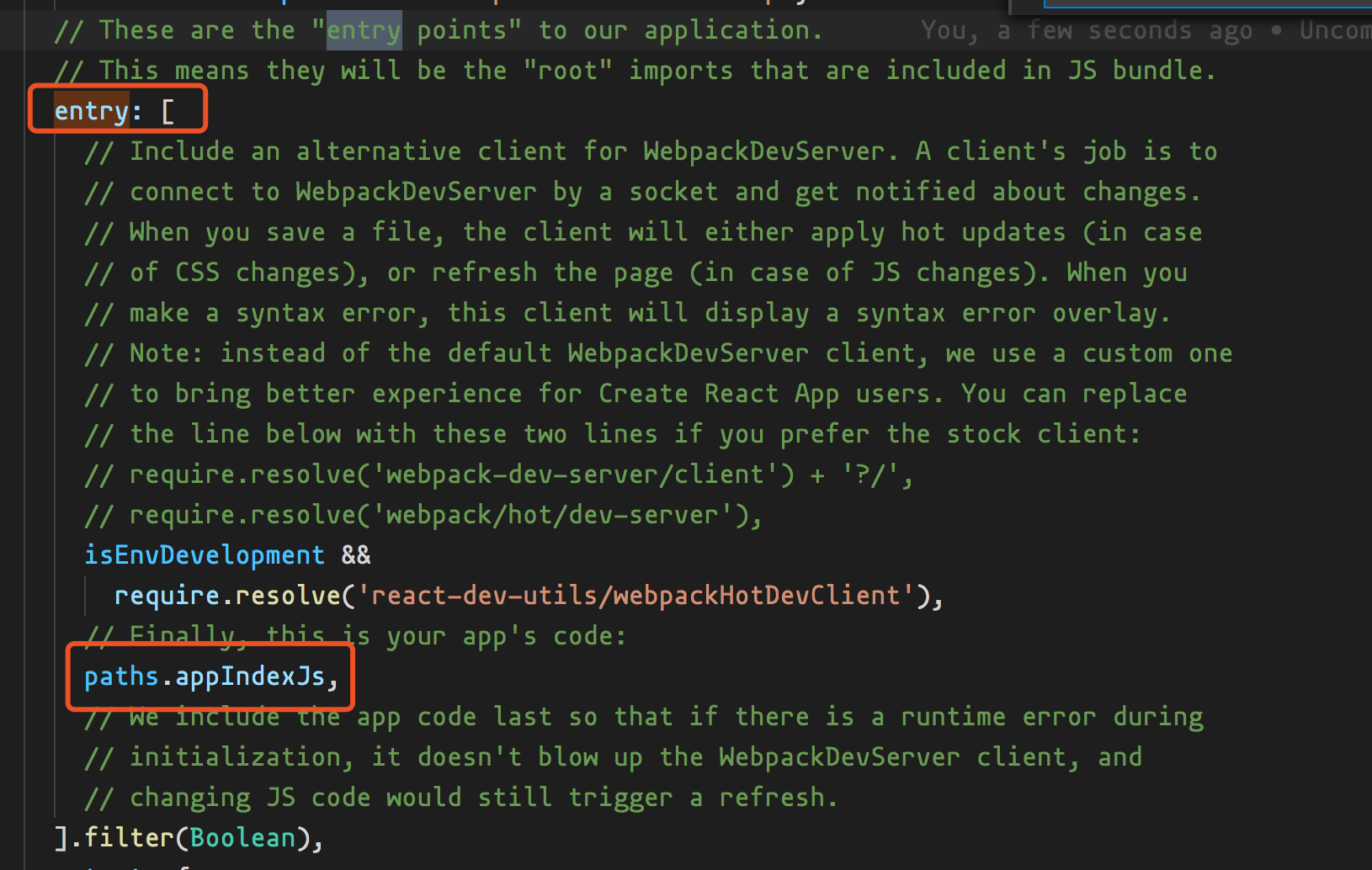Click the opening bracket after entry:

(168, 111)
